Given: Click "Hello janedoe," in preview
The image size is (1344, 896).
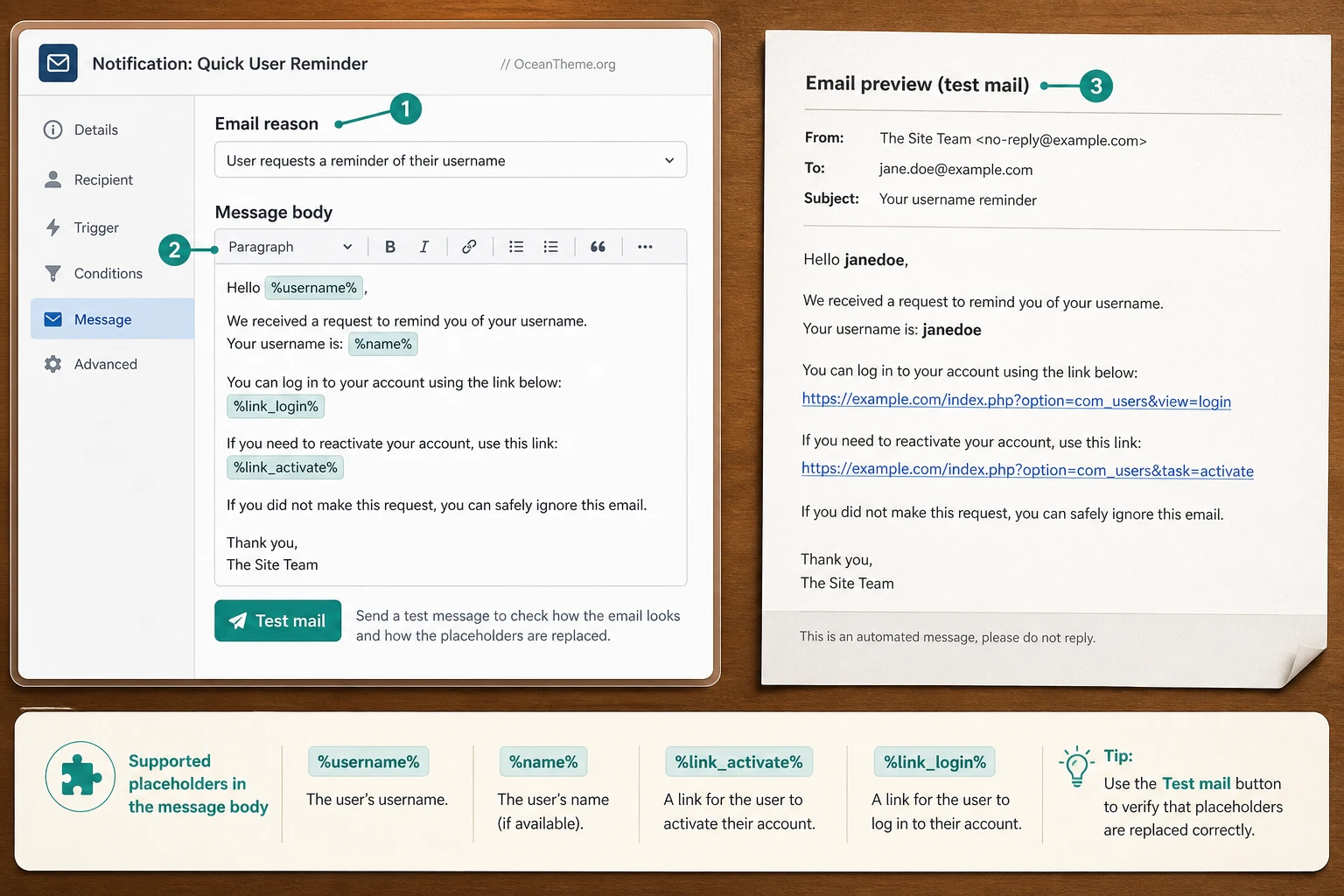Looking at the screenshot, I should 856,260.
